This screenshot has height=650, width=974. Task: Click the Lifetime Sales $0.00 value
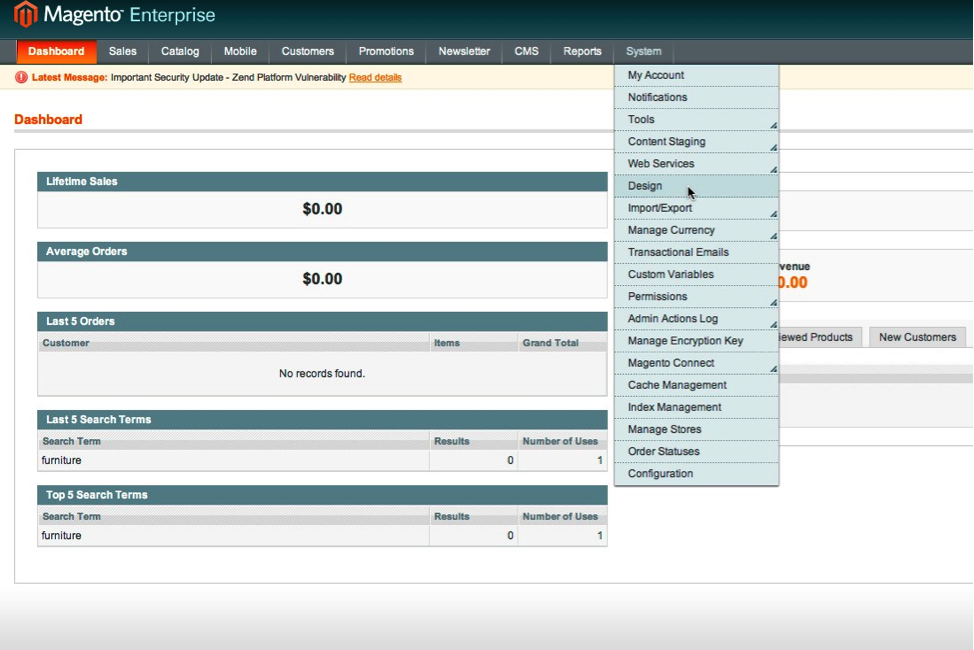[x=322, y=209]
